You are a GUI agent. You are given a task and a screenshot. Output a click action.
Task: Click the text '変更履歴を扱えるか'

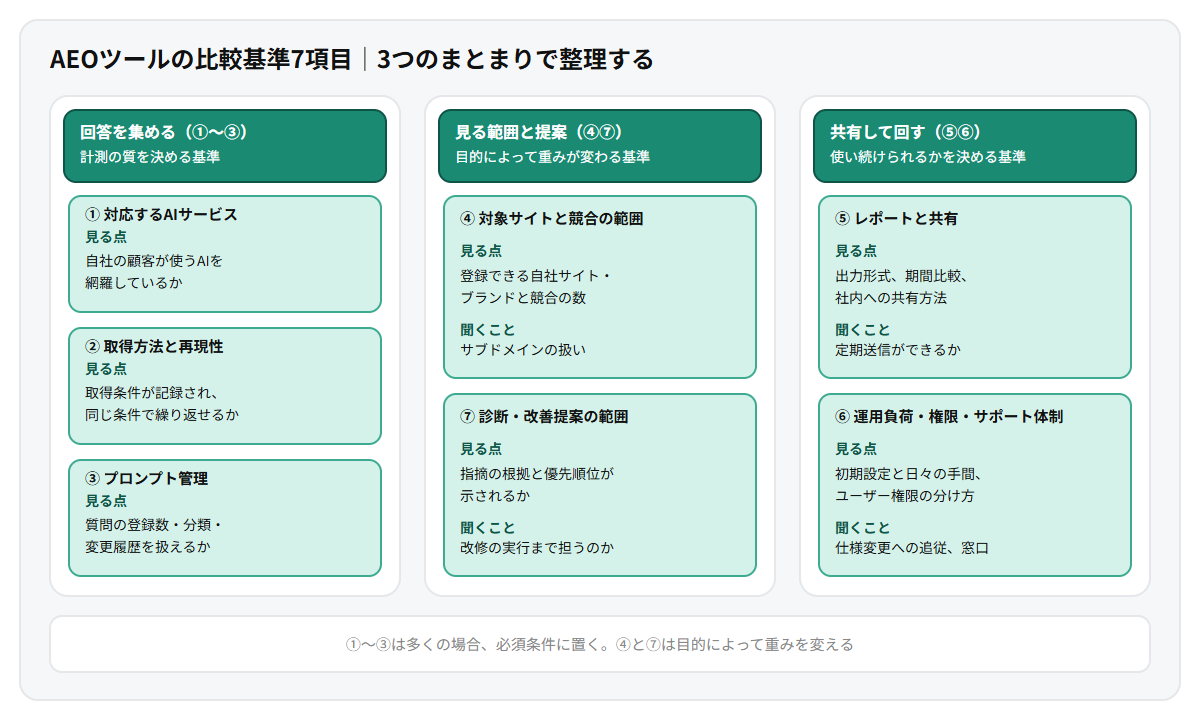point(148,546)
